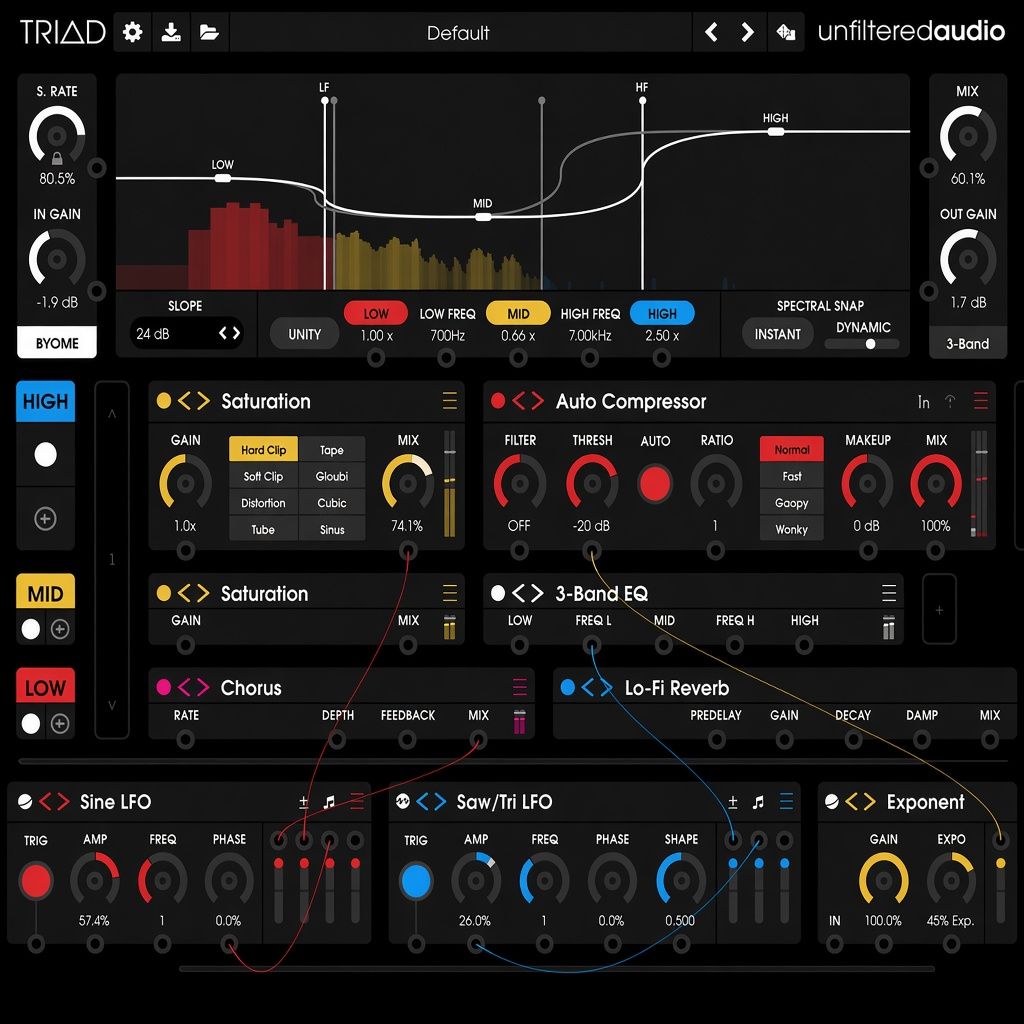1024x1024 pixels.
Task: Click the BYOME button
Action: [57, 343]
